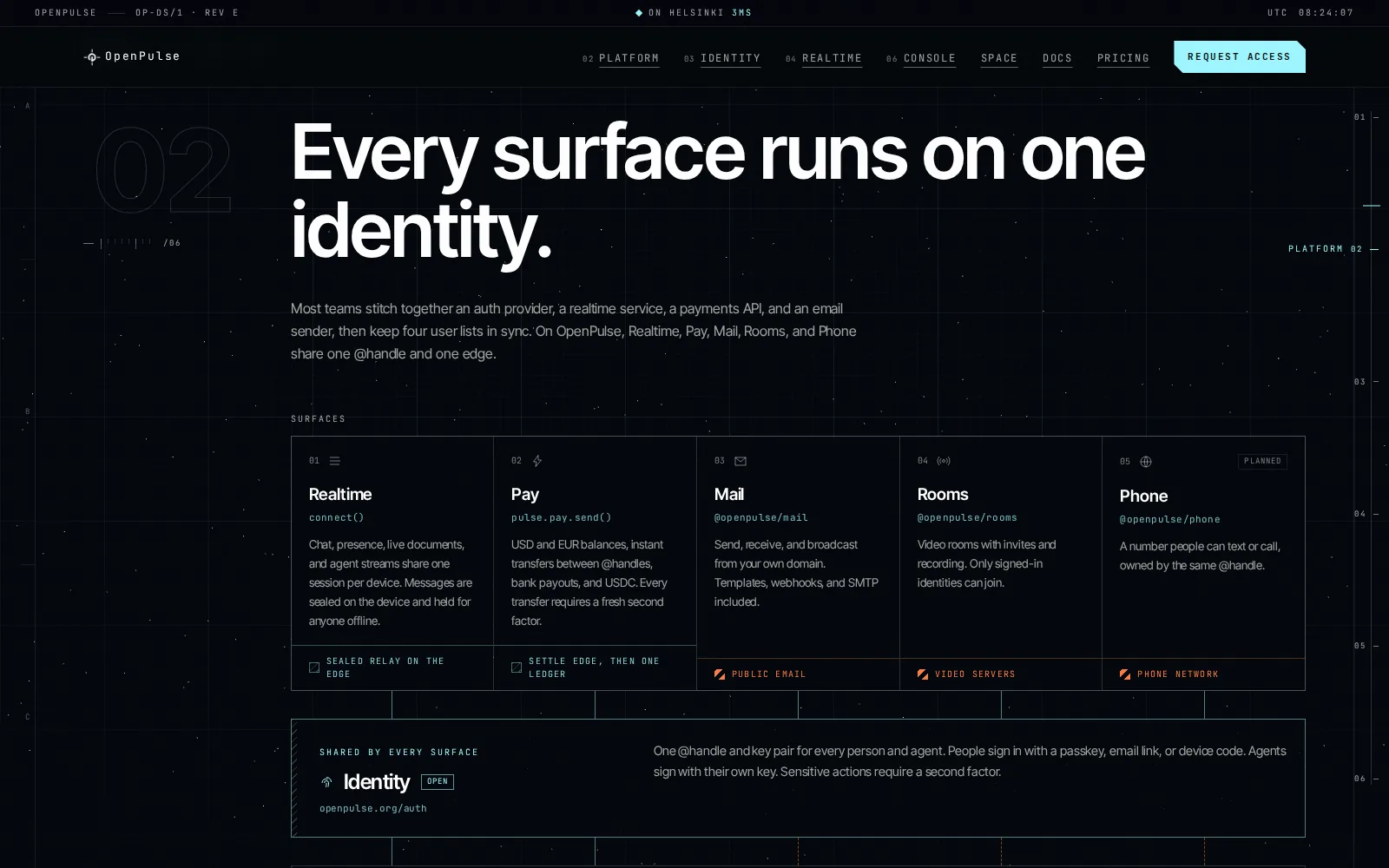
Task: Click the pulse.pay.send() code label
Action: 562,517
